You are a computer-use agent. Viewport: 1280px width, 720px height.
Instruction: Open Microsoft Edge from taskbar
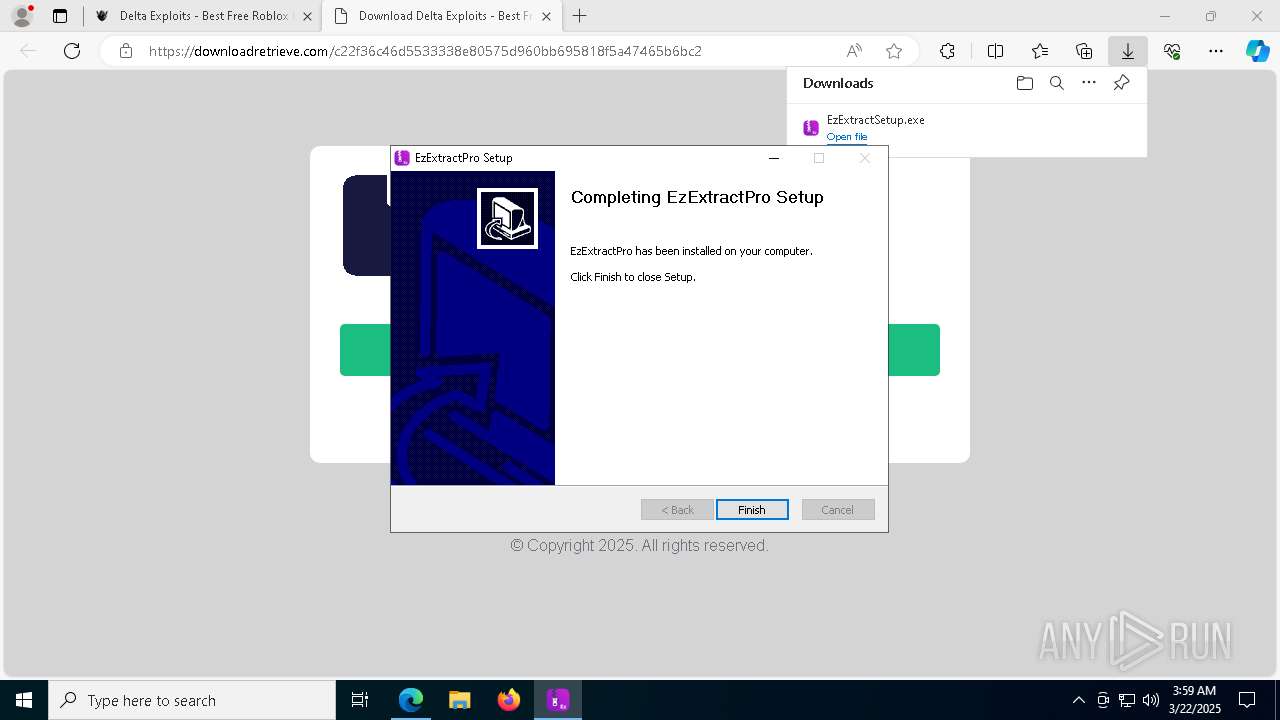[x=411, y=700]
